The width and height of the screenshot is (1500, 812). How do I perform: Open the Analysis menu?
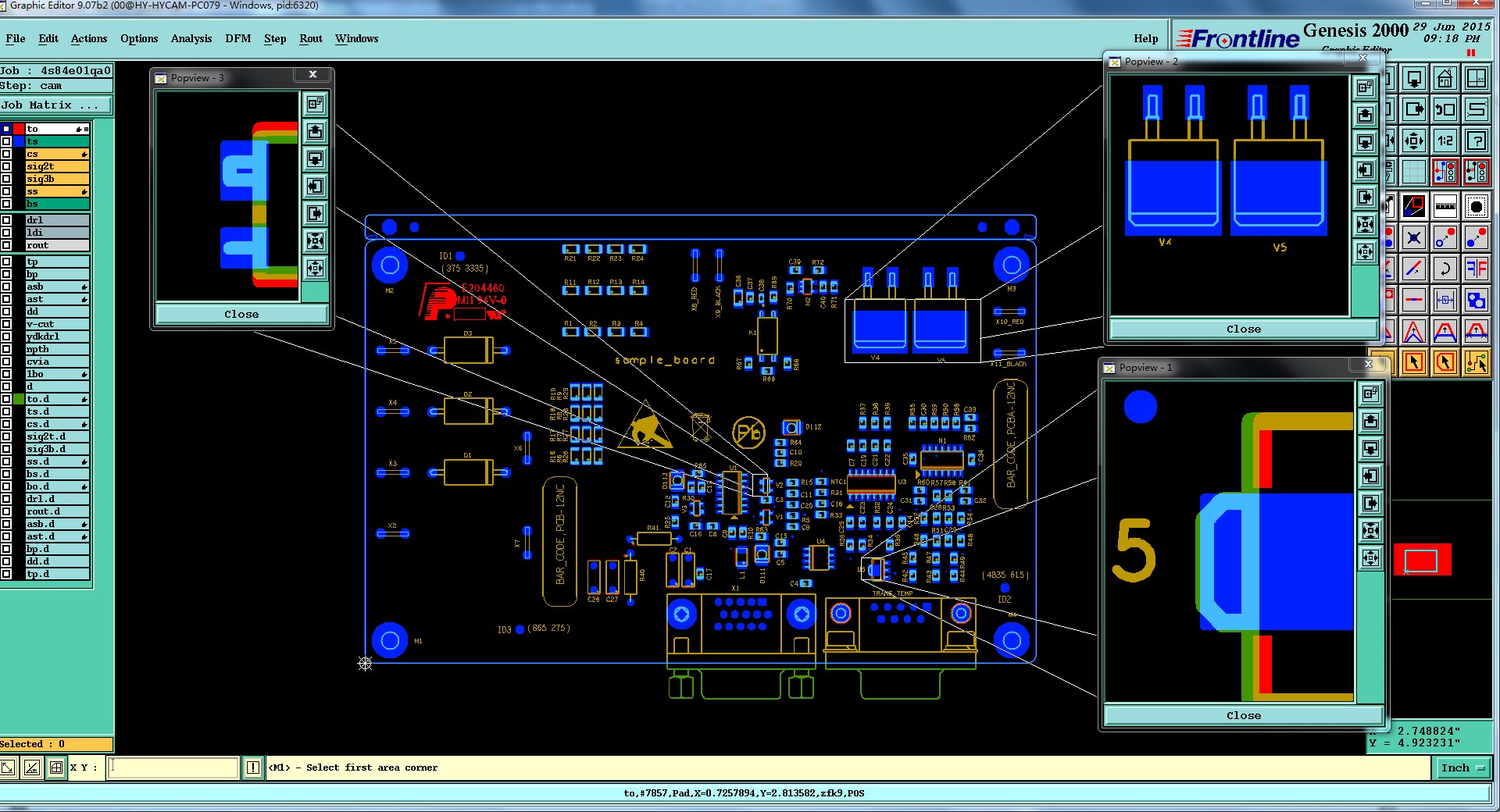click(191, 38)
